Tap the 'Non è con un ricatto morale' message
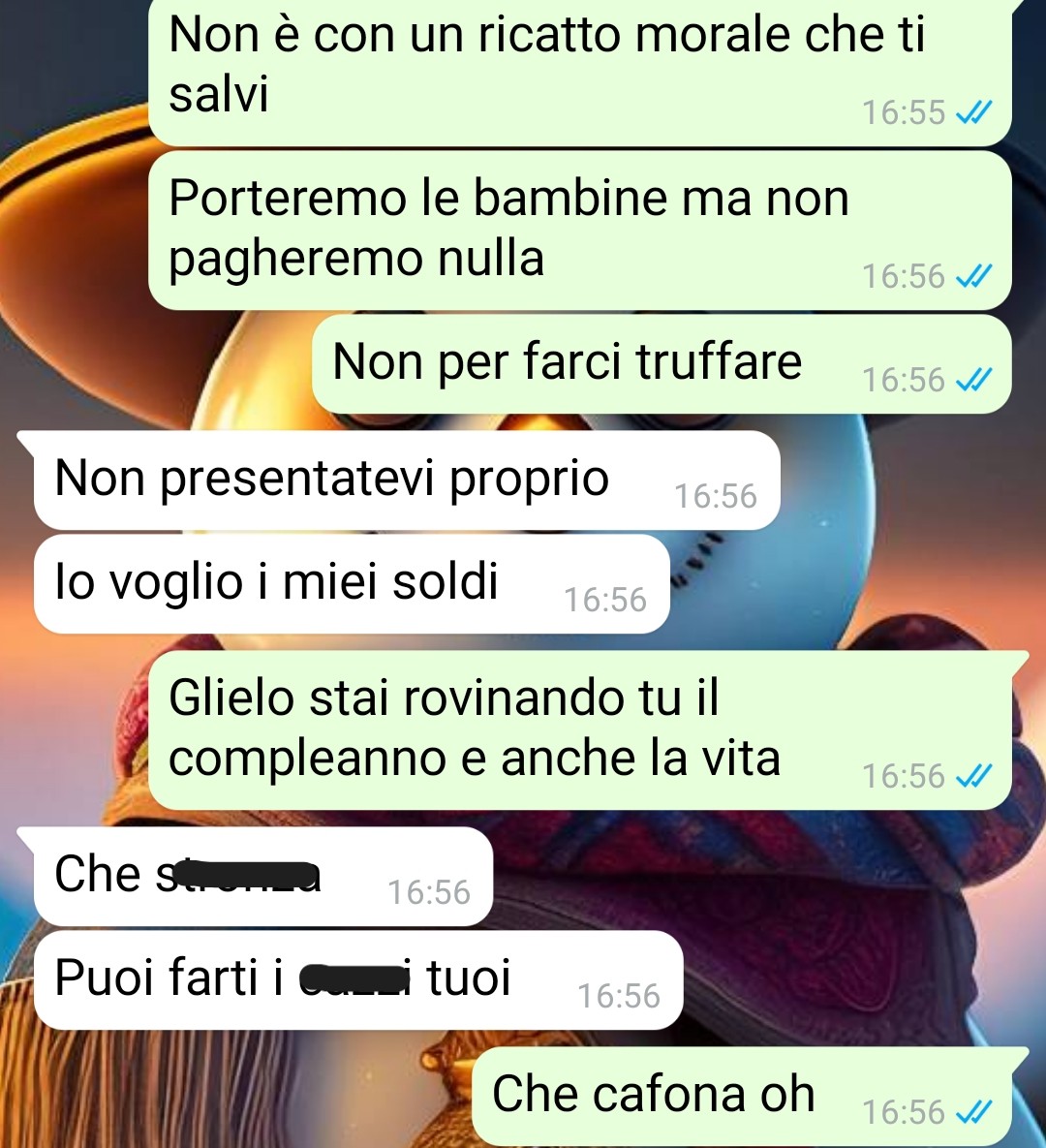This screenshot has height=1148, width=1046. point(580,71)
